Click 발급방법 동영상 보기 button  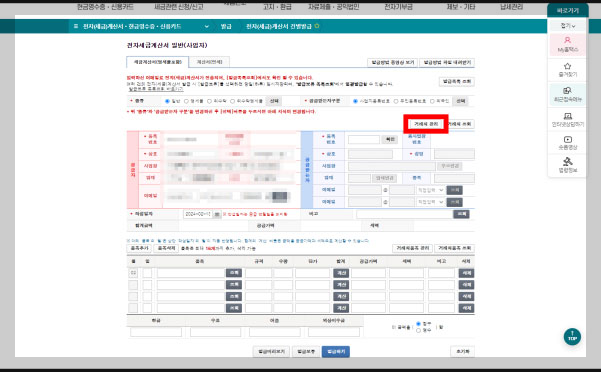(x=392, y=62)
